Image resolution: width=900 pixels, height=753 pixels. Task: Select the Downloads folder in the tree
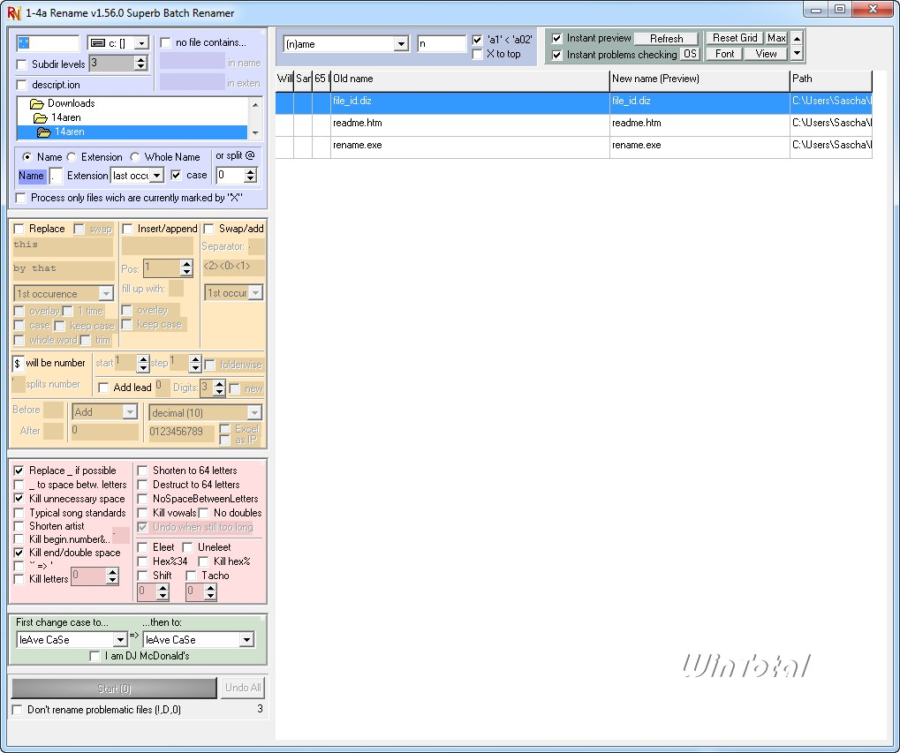pos(71,103)
